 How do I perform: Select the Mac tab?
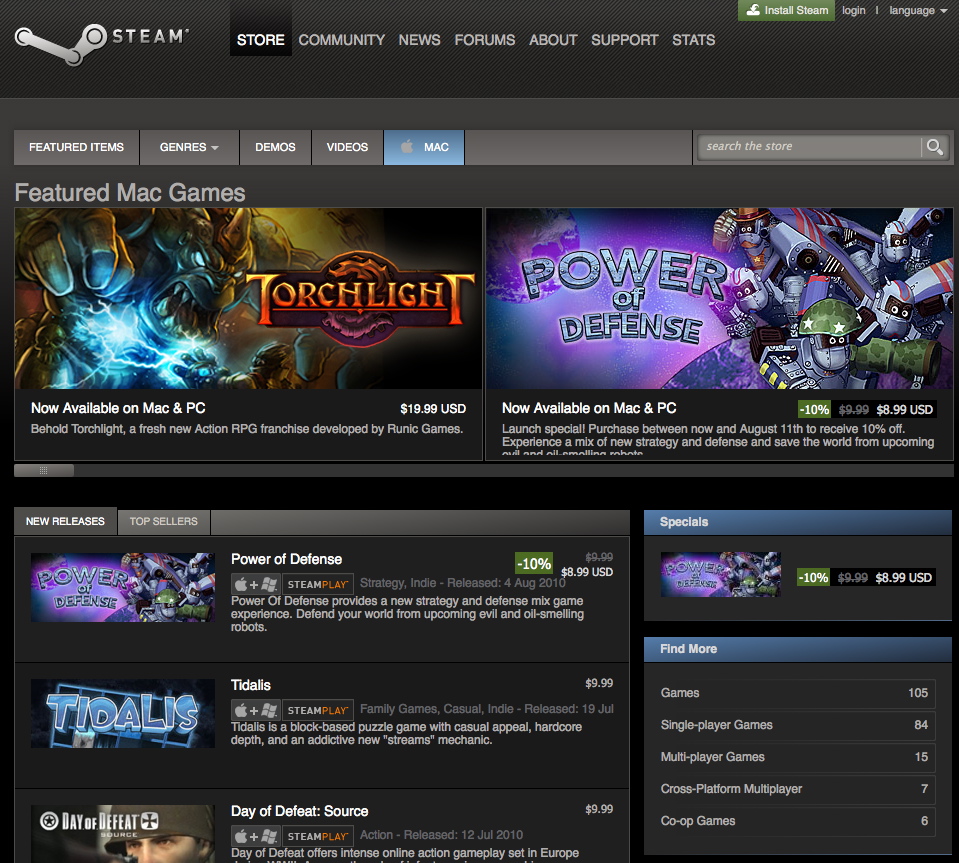(x=424, y=147)
